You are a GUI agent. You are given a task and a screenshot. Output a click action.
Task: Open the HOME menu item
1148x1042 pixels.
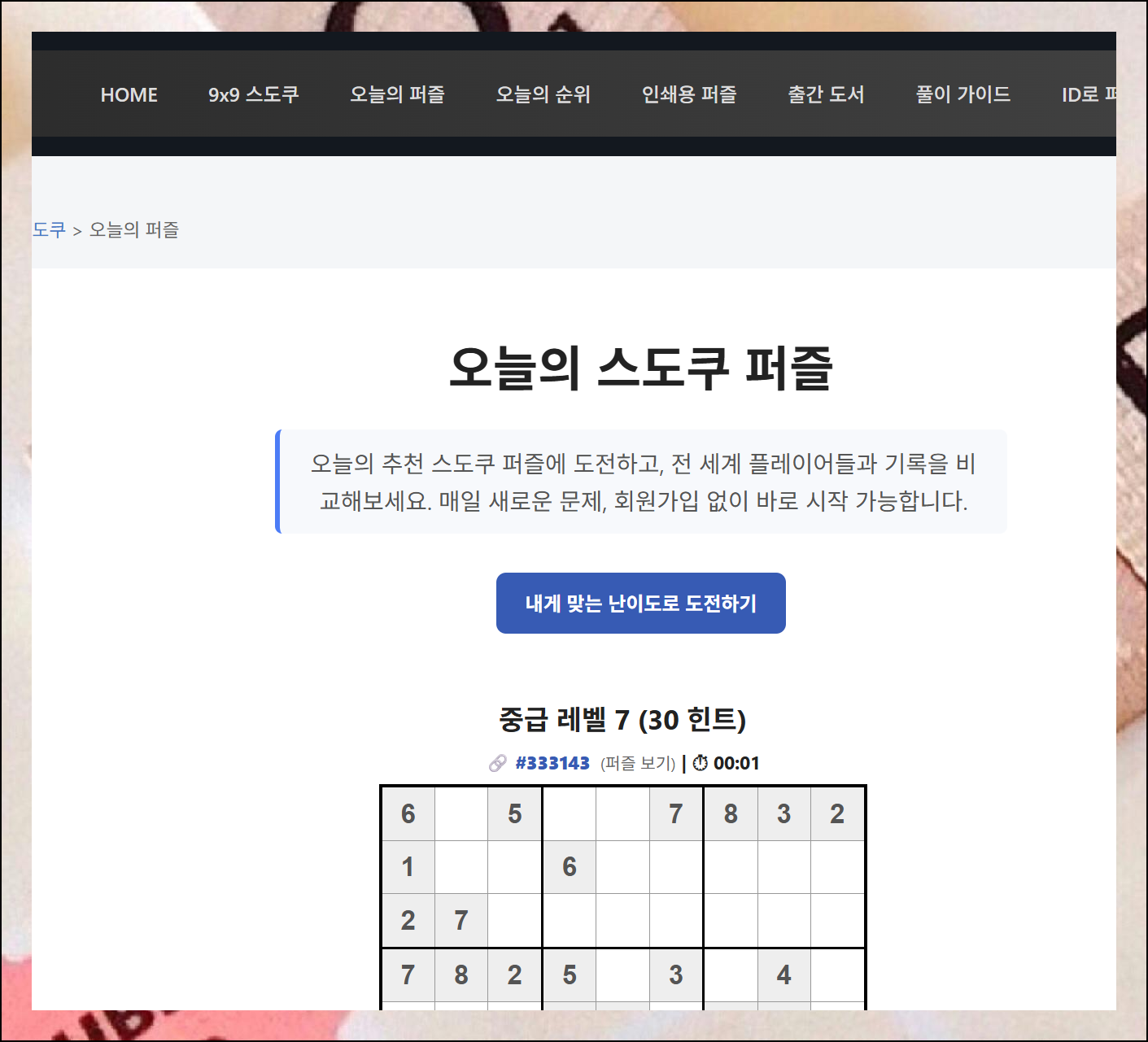pyautogui.click(x=129, y=94)
